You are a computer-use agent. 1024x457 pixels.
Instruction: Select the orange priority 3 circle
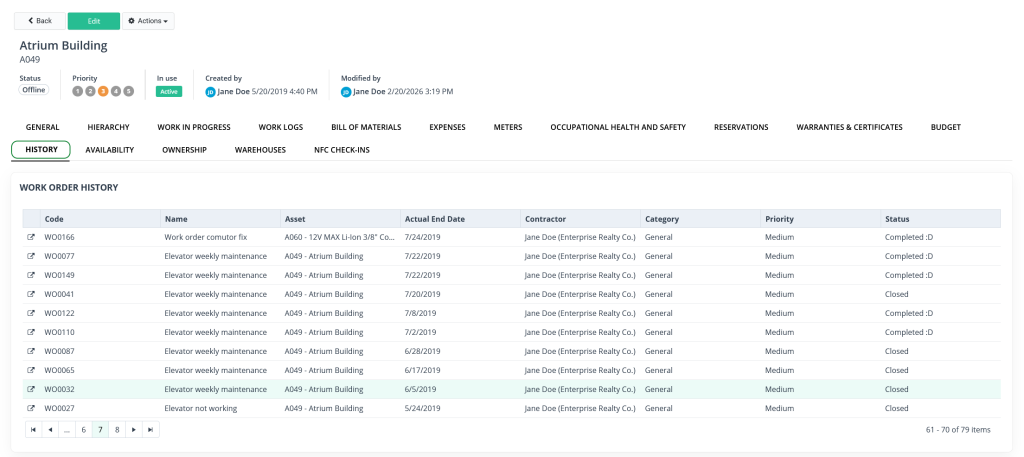[103, 91]
